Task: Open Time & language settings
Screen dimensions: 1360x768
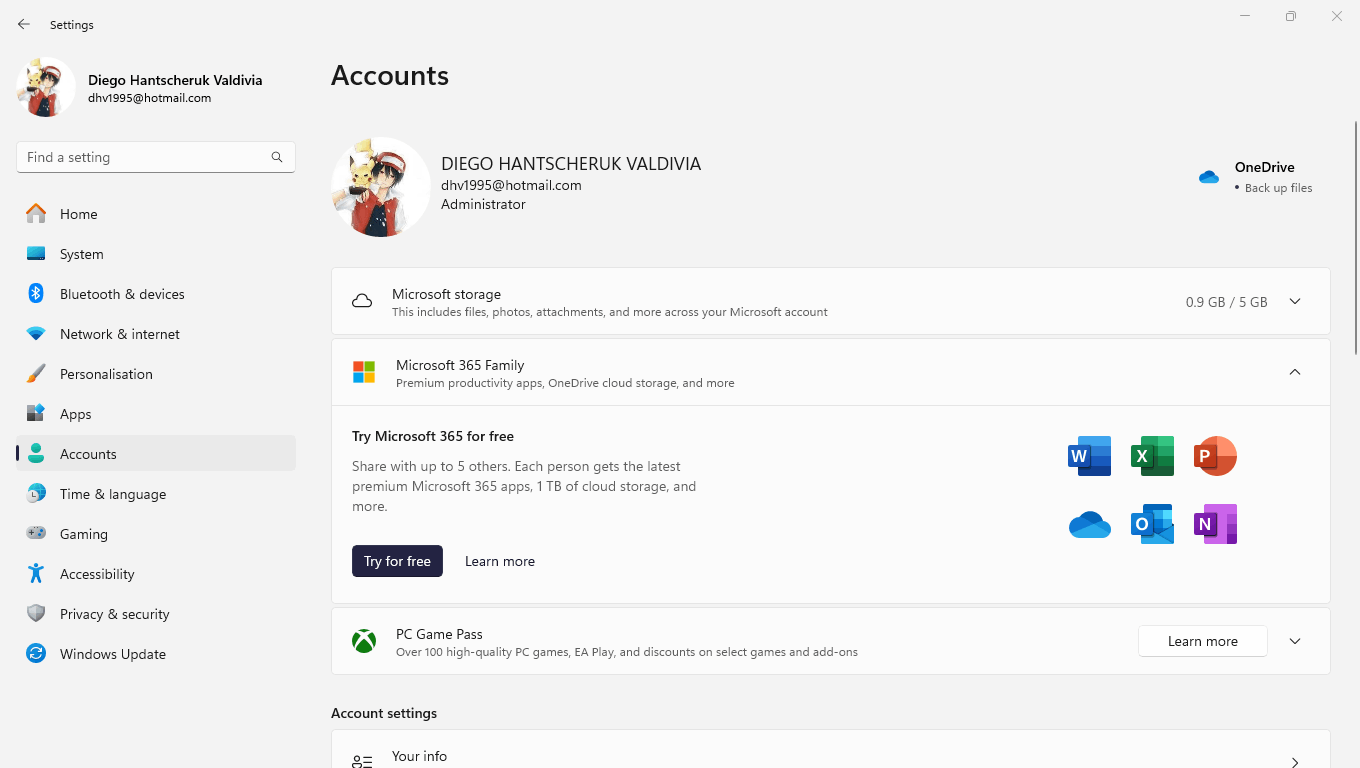Action: (x=156, y=494)
